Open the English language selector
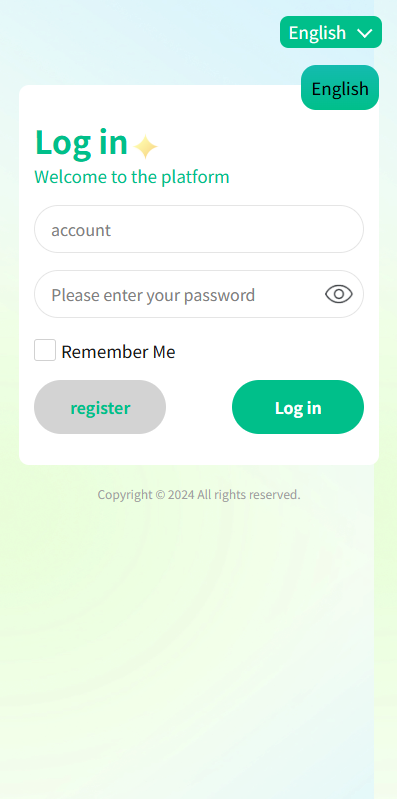 coord(331,32)
